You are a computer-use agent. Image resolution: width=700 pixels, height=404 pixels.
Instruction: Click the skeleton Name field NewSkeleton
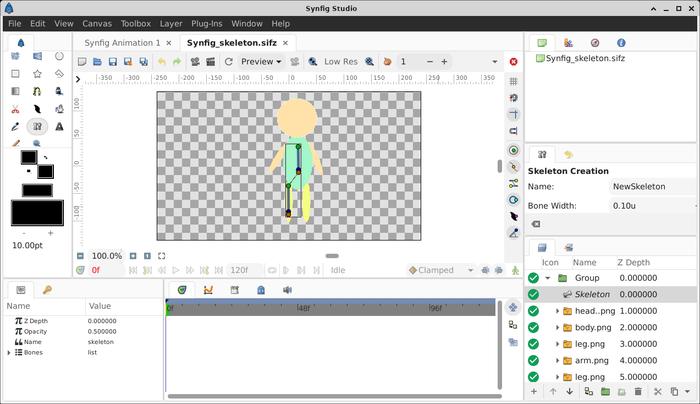pyautogui.click(x=654, y=187)
